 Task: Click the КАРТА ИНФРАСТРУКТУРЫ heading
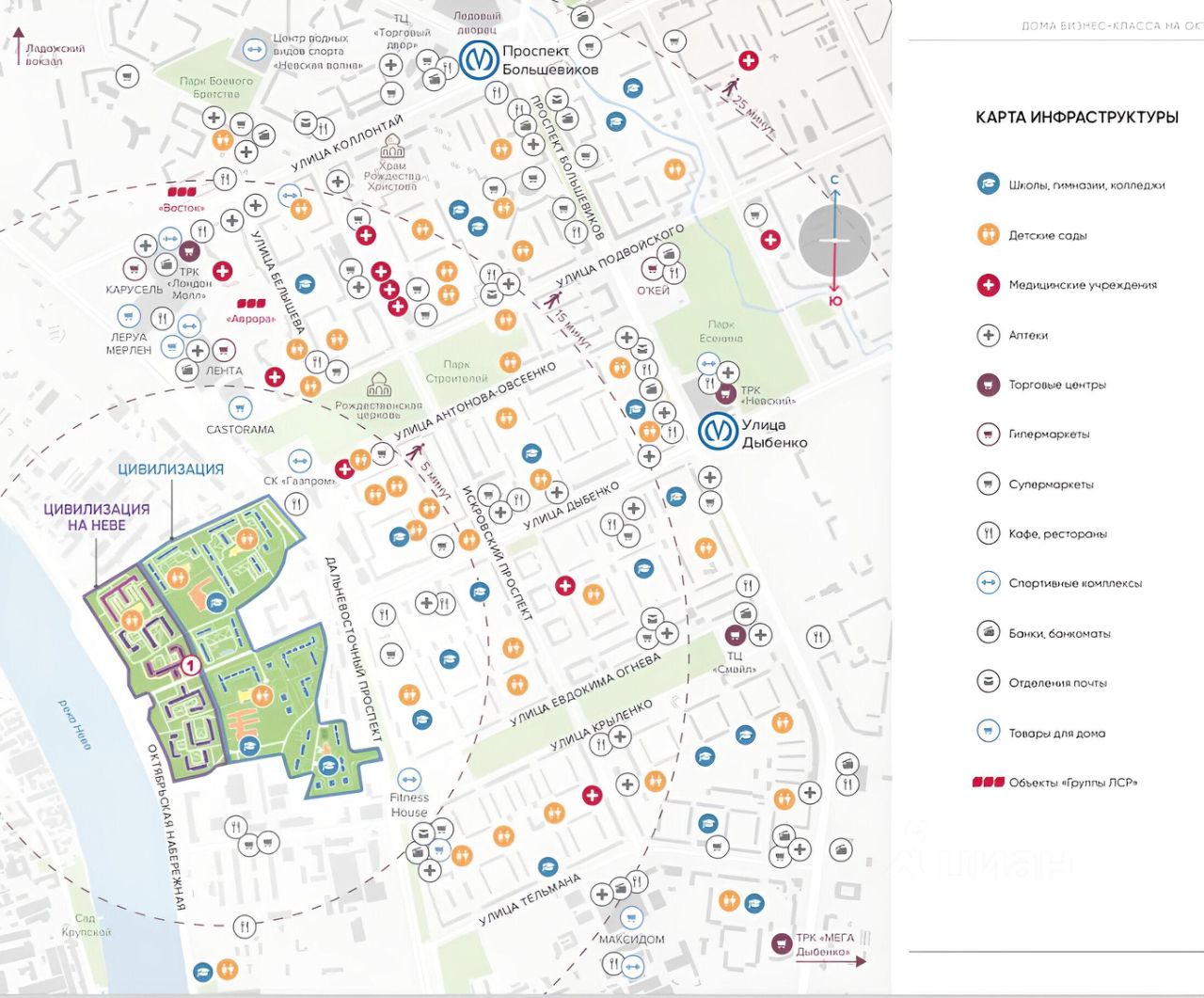tap(1077, 118)
